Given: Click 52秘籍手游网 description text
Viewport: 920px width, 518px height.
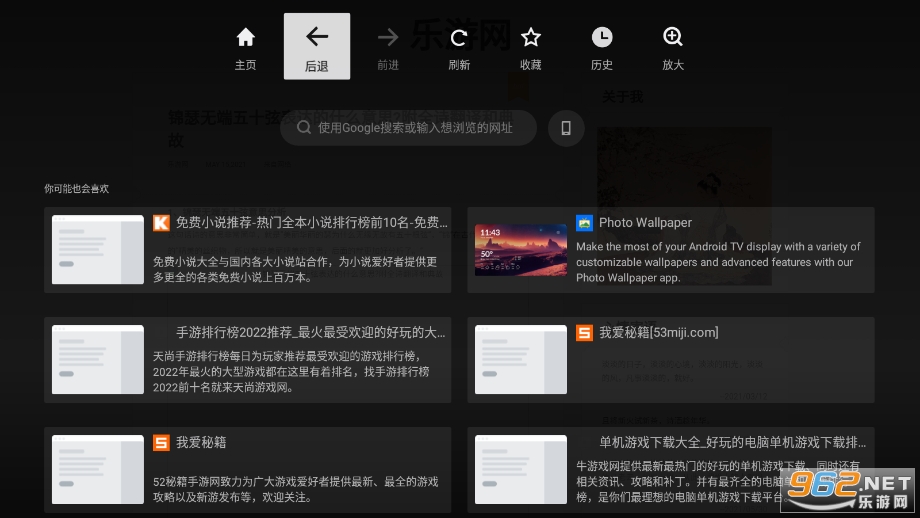Looking at the screenshot, I should point(296,489).
